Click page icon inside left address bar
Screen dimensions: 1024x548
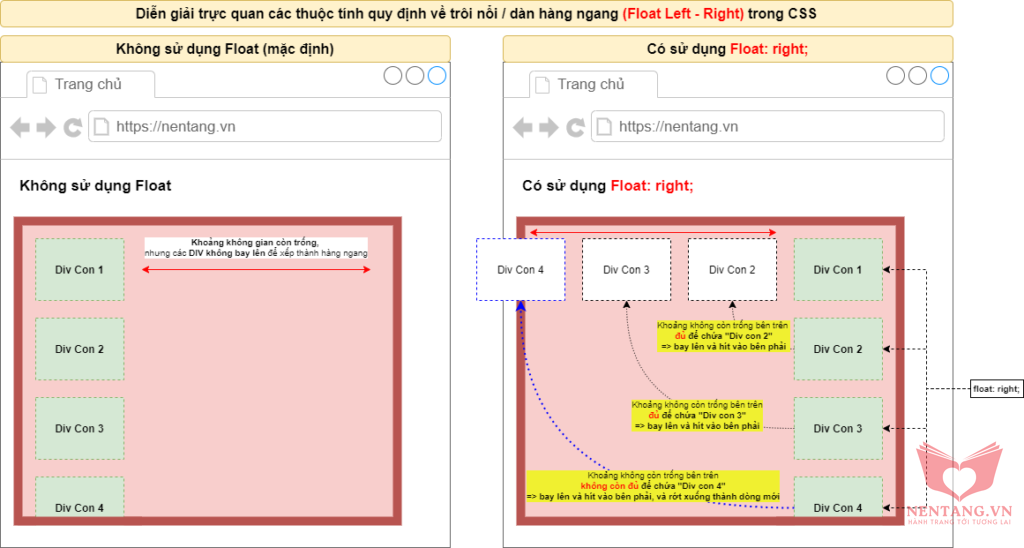(x=102, y=126)
